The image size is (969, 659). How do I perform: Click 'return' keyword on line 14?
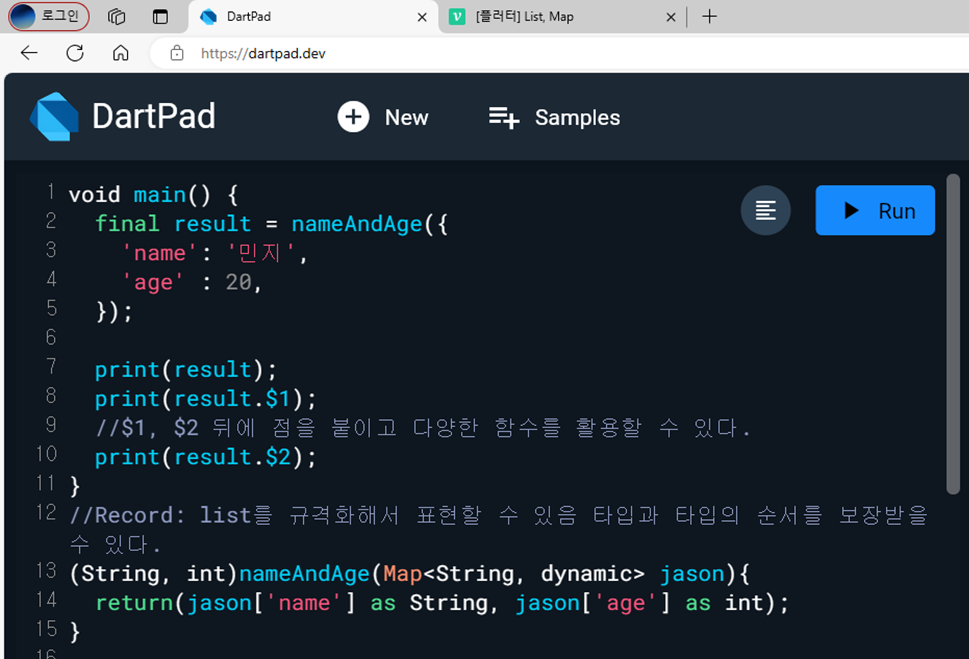pos(134,603)
